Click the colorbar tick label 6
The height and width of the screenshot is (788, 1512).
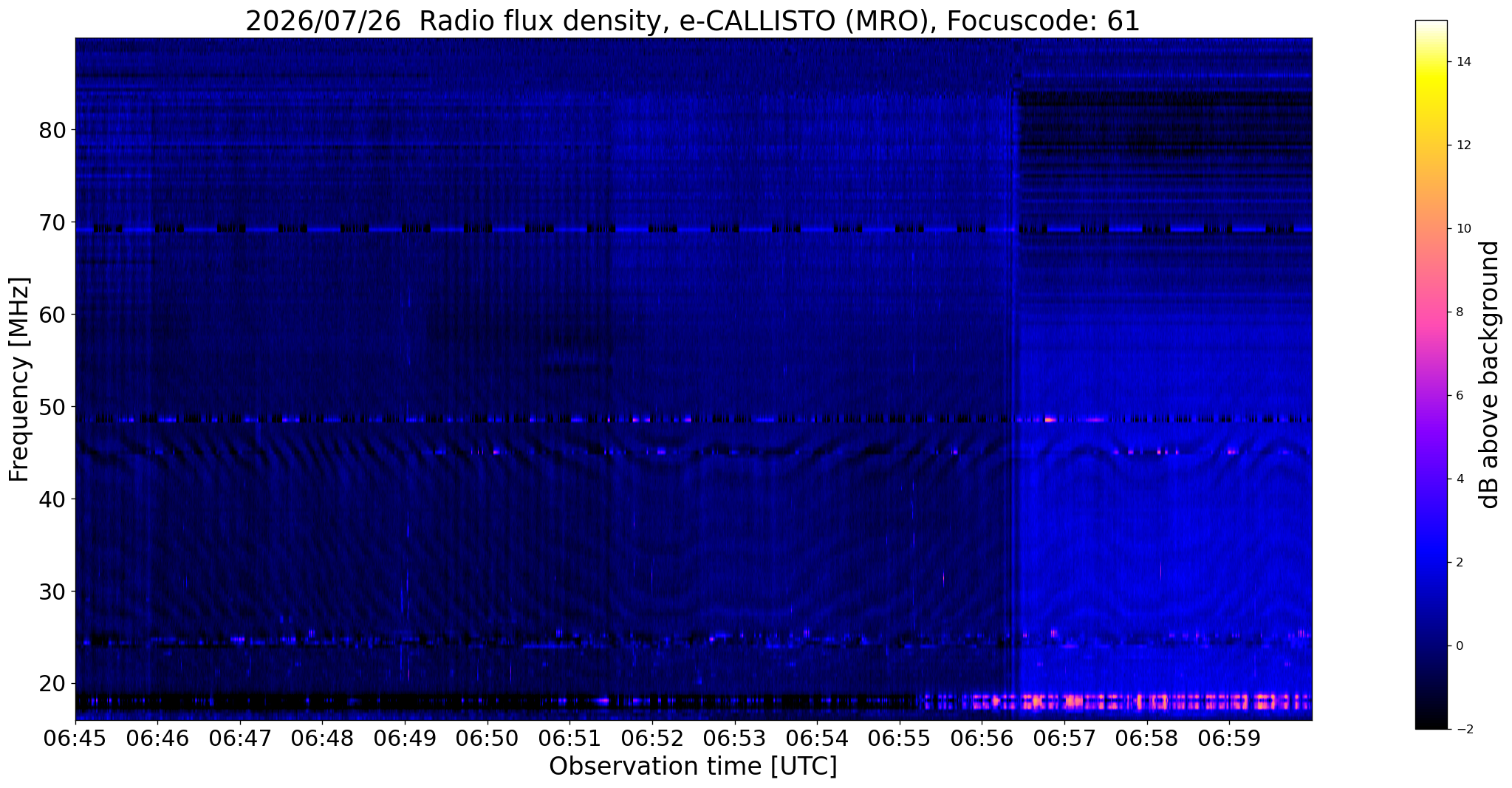click(x=1459, y=396)
